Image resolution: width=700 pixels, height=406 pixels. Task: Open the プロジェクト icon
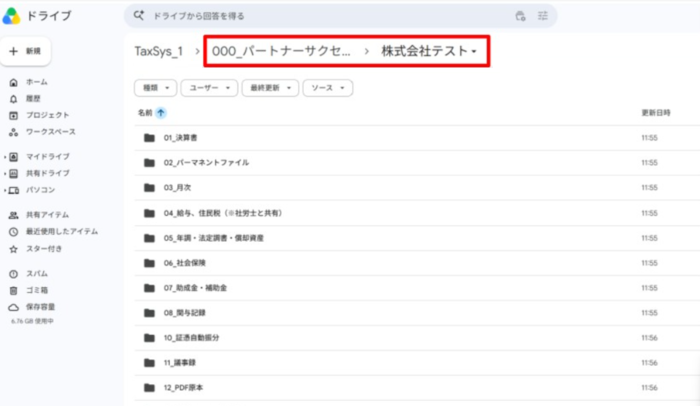(x=13, y=115)
